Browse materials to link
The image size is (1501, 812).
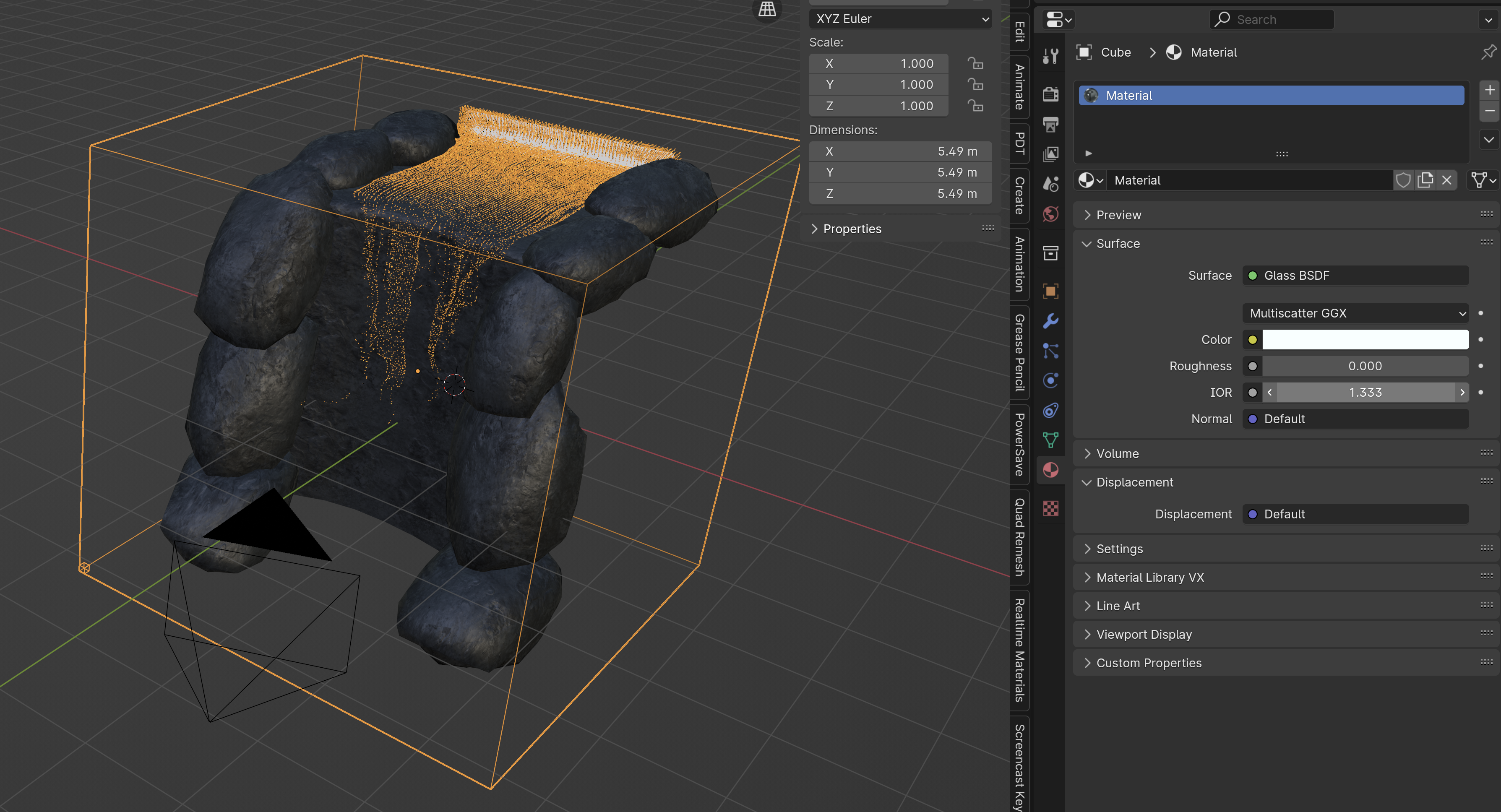(x=1090, y=180)
